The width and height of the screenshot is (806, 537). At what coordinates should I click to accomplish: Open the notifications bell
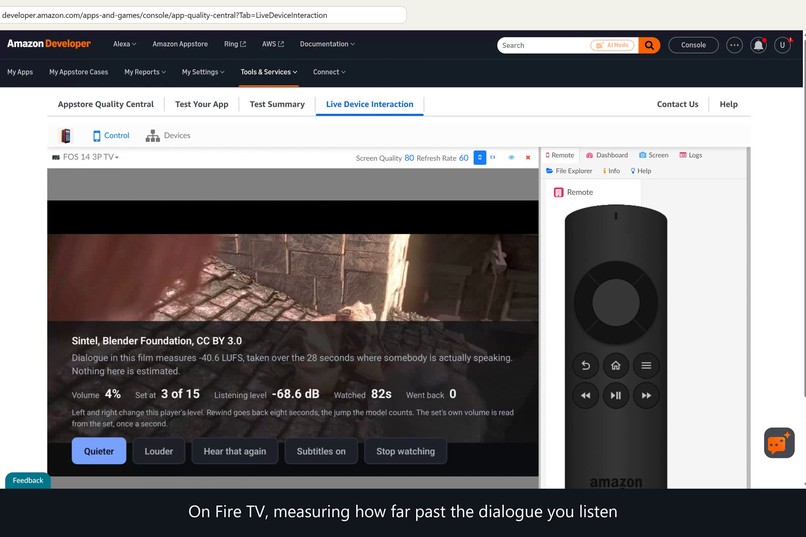point(758,45)
